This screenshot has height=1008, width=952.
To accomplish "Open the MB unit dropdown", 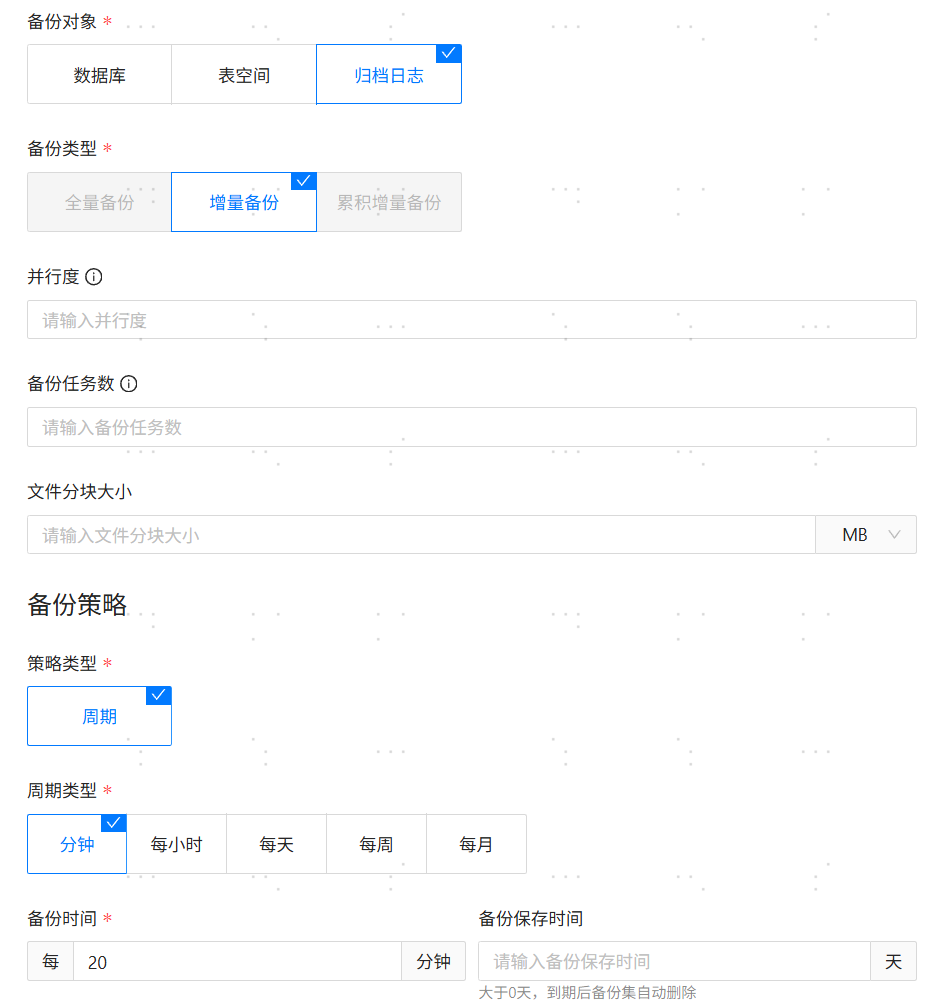I will [x=866, y=535].
